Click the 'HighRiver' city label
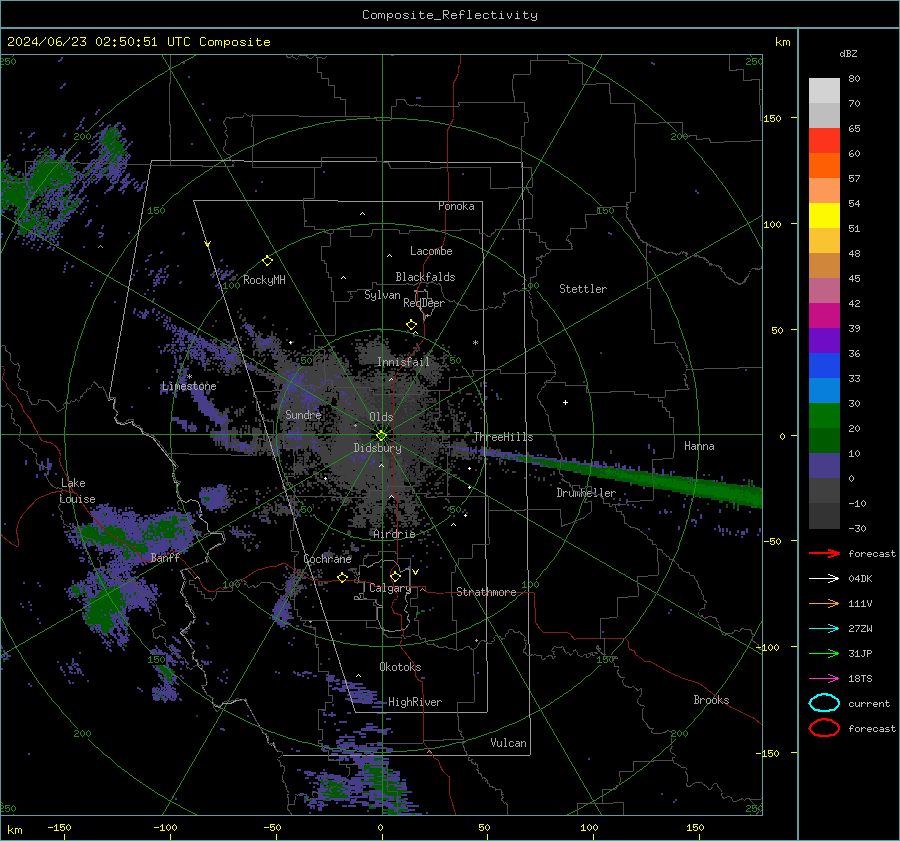Viewport: 900px width, 841px height. coord(415,702)
